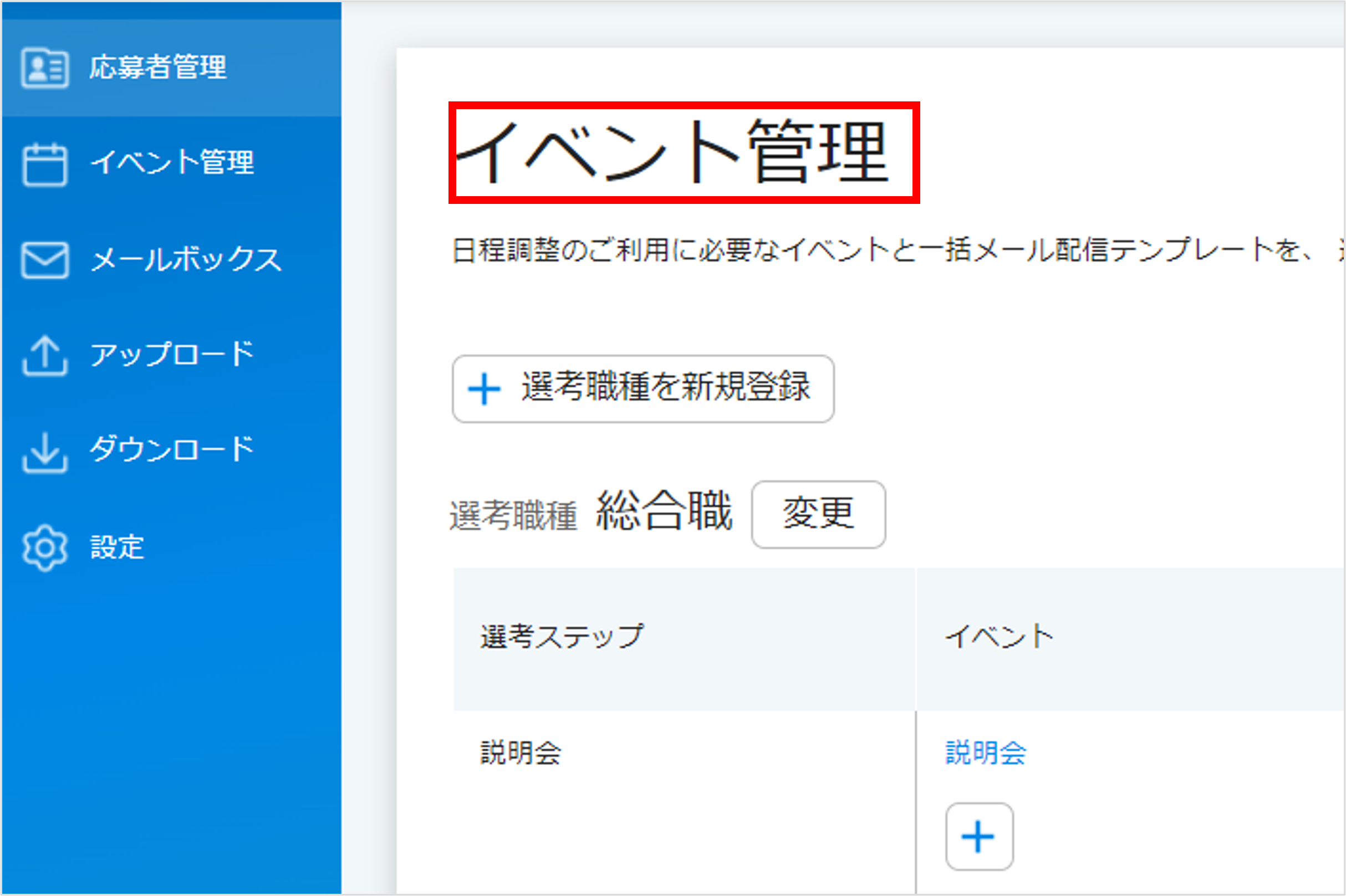Click the 設定 gear icon

click(x=44, y=547)
